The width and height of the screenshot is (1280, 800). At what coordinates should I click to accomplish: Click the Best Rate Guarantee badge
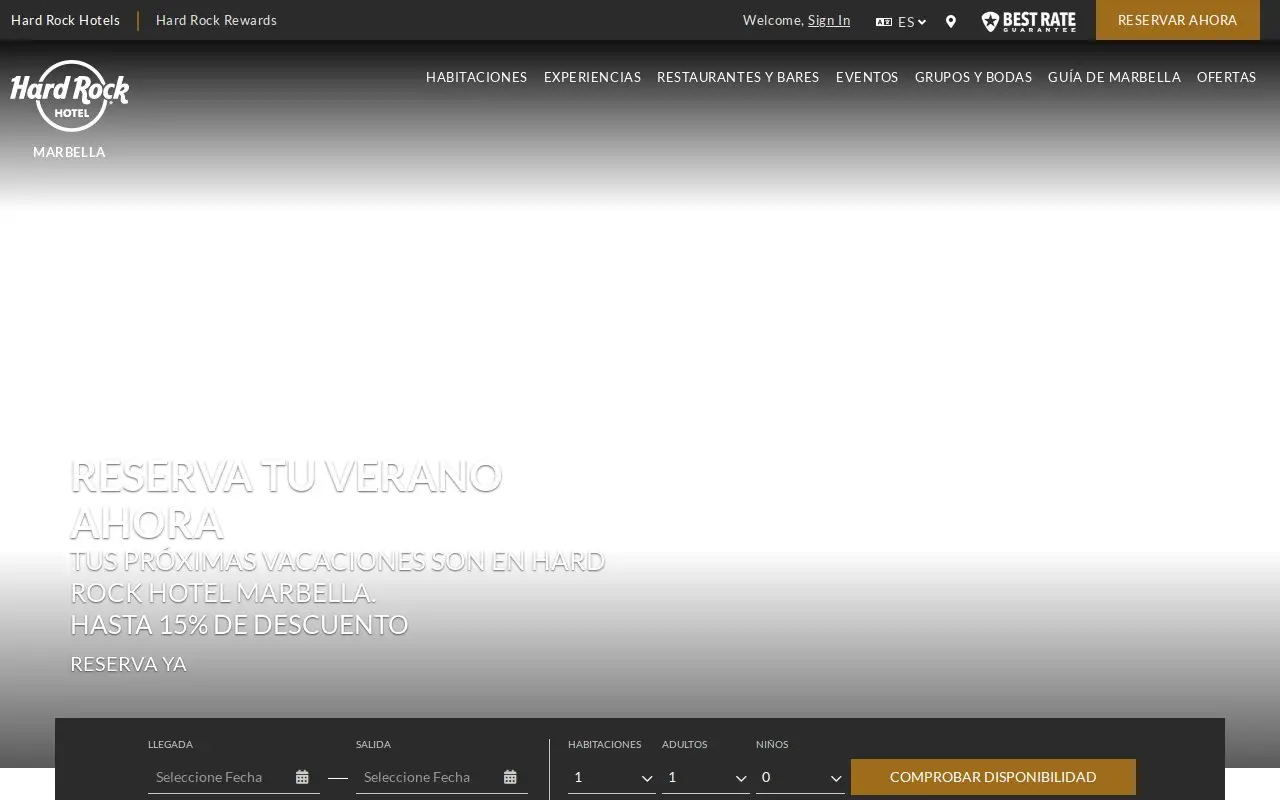(1028, 21)
